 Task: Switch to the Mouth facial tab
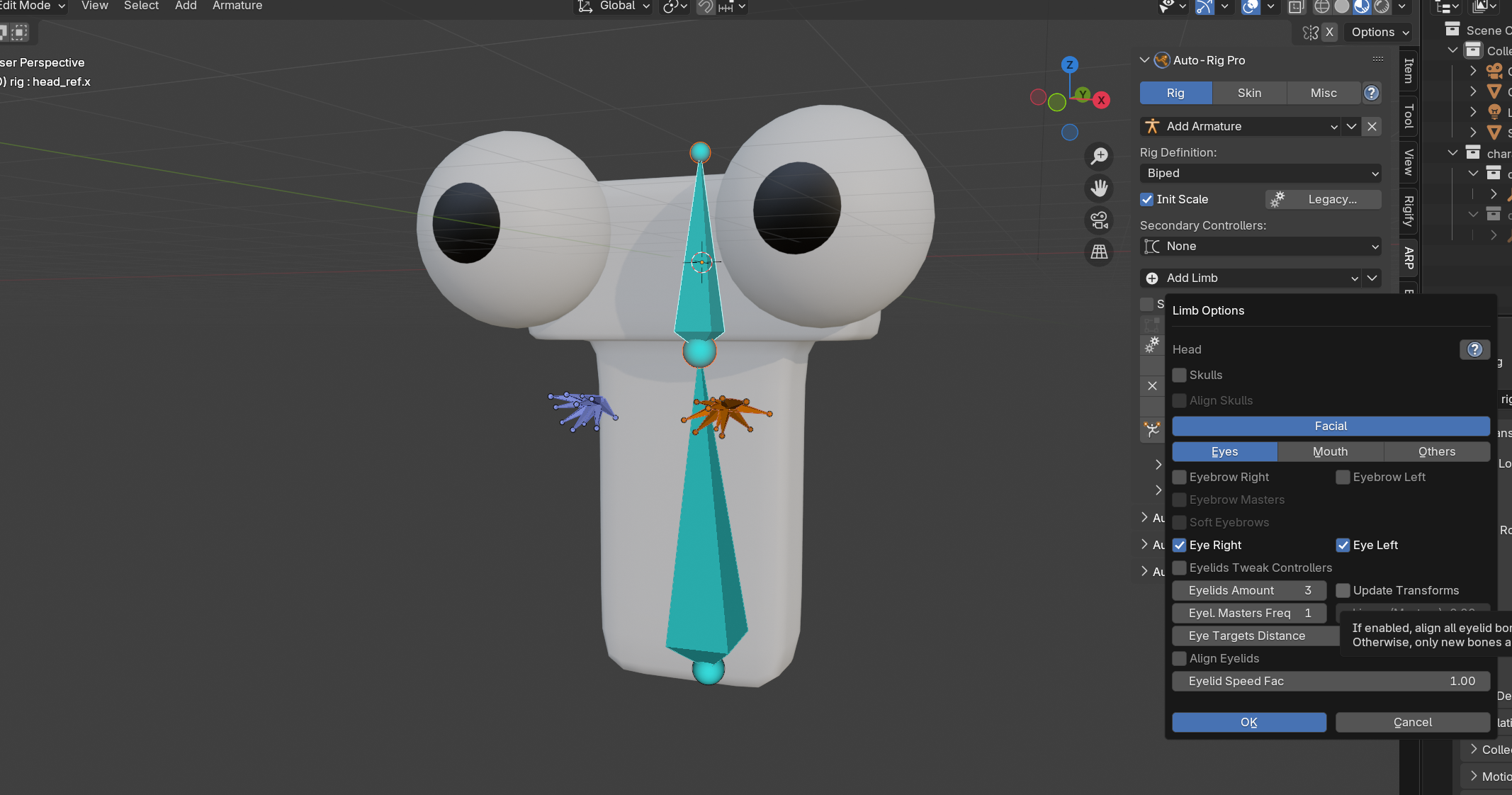(1330, 451)
